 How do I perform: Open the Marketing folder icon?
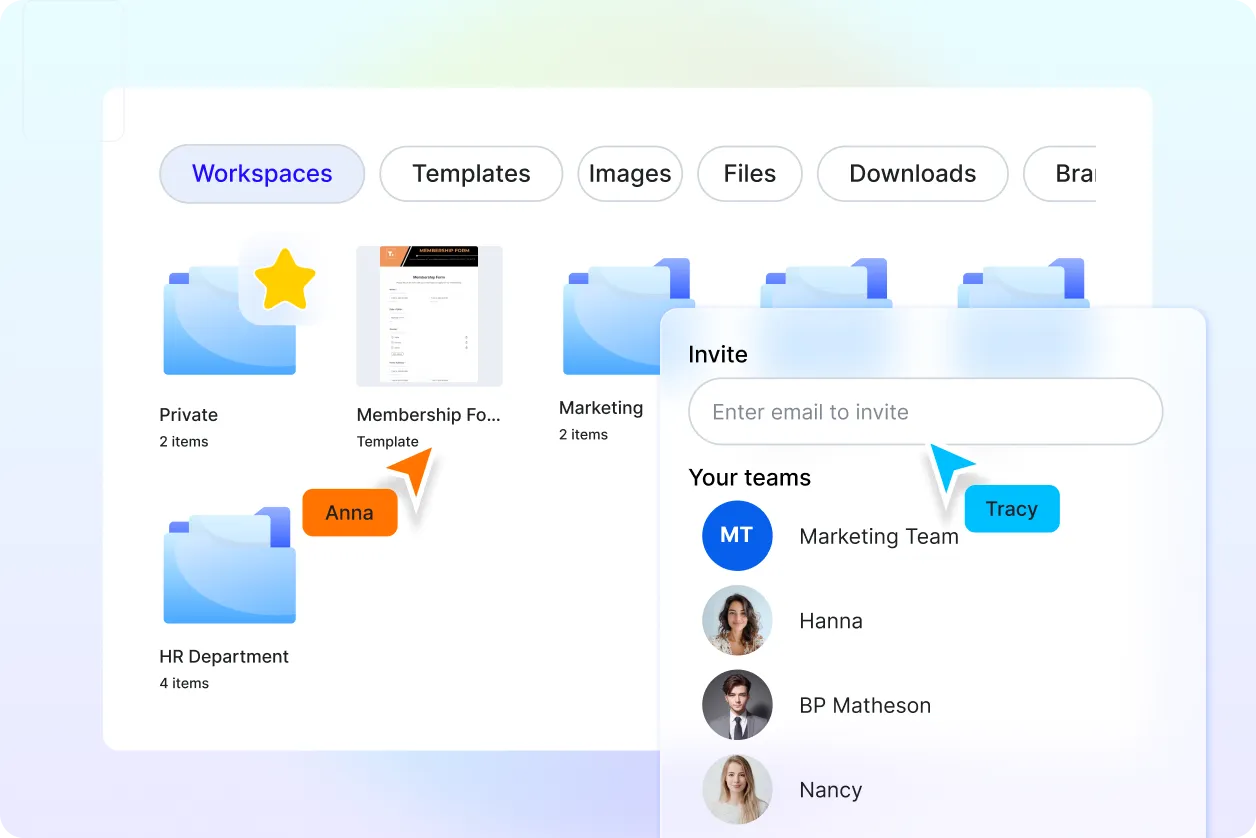coord(612,320)
